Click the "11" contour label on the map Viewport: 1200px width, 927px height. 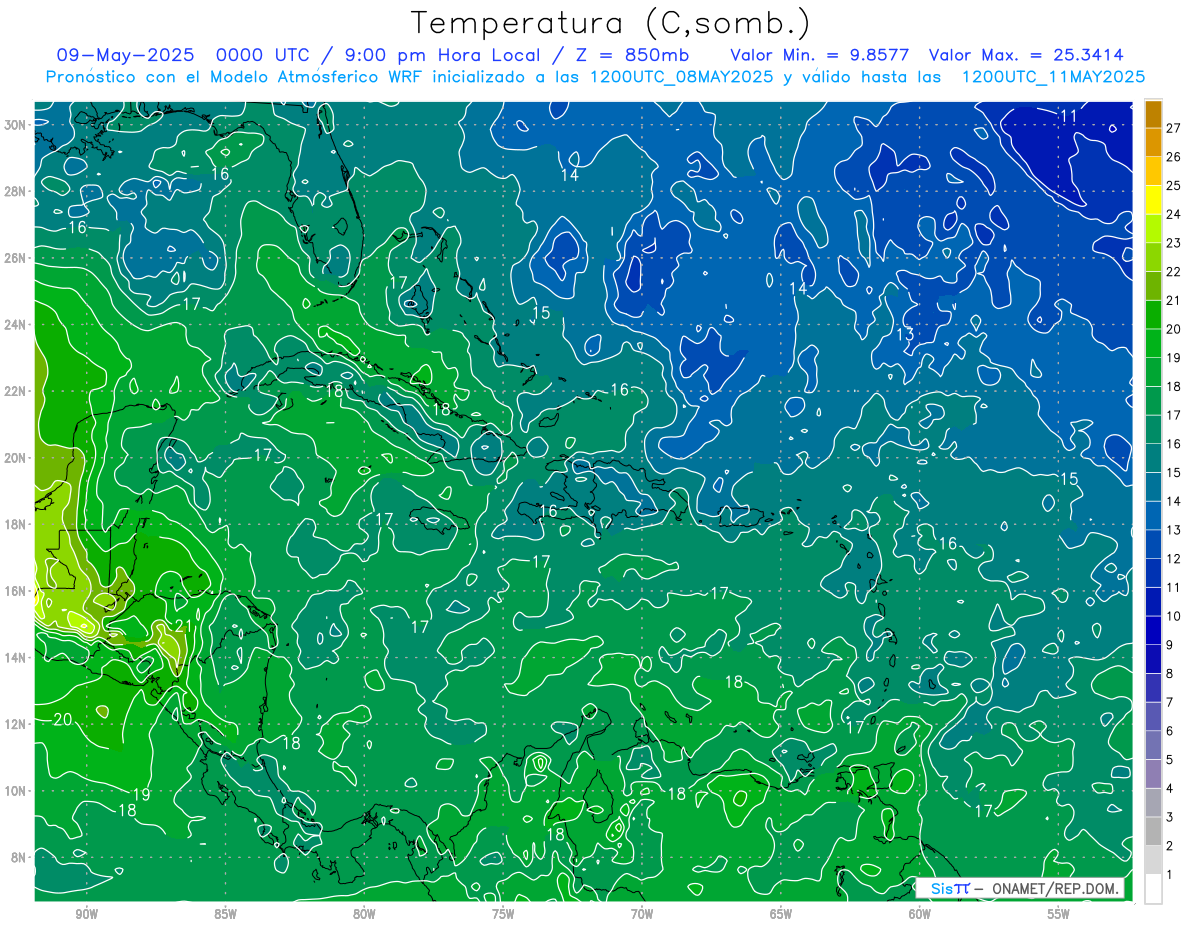1068,116
